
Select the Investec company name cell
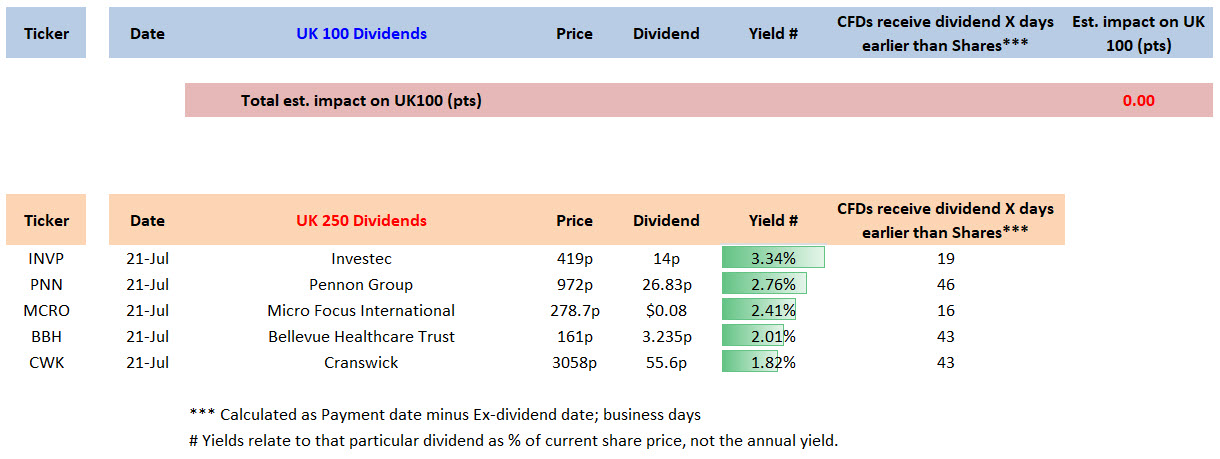[361, 258]
